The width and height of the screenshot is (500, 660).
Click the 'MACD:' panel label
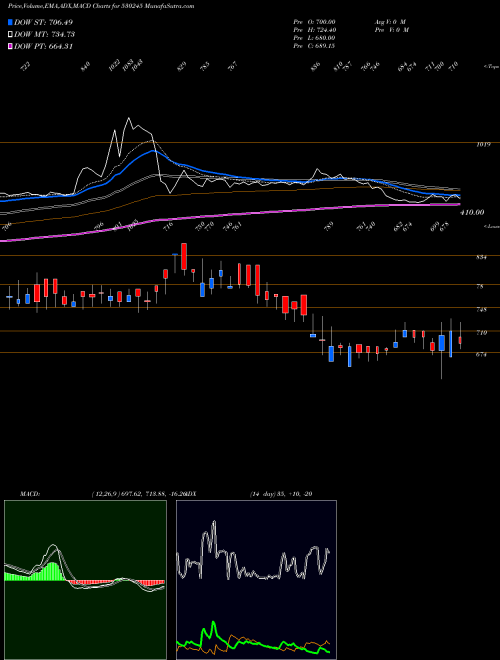(29, 494)
